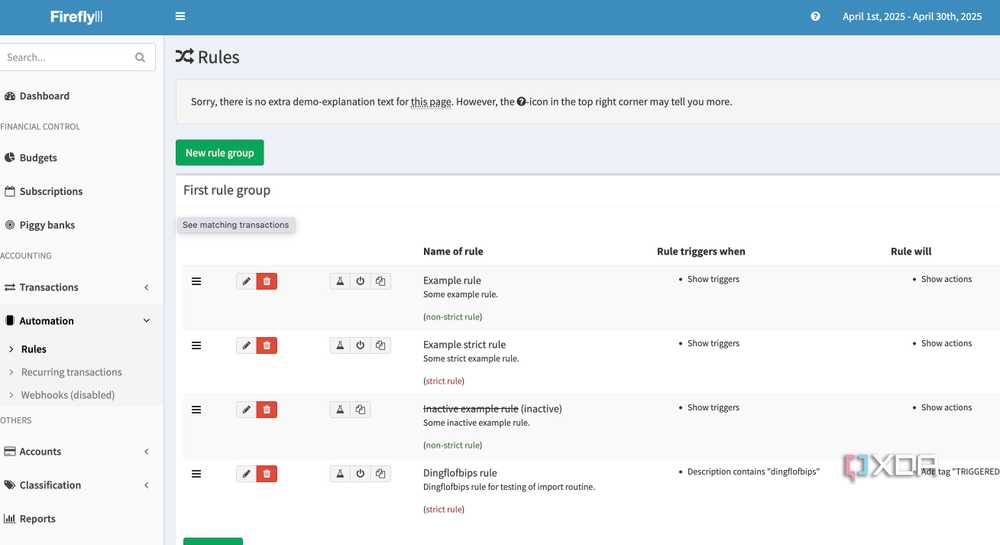Open the date range April 1st - April 30th
The image size is (1000, 545).
(912, 17)
